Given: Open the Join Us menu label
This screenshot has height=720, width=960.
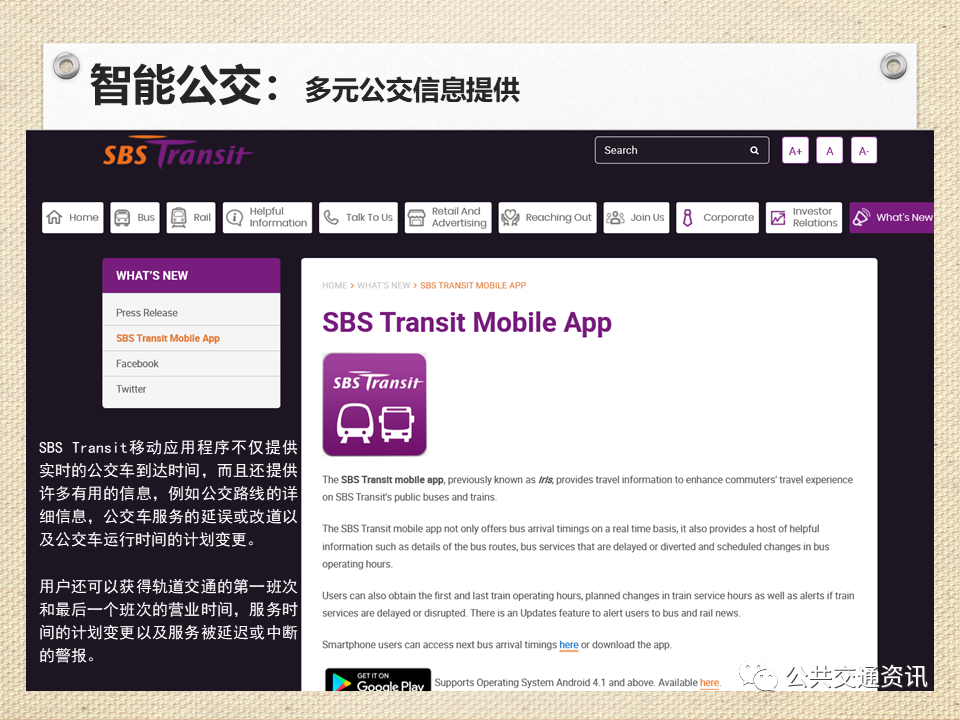Looking at the screenshot, I should [x=647, y=217].
